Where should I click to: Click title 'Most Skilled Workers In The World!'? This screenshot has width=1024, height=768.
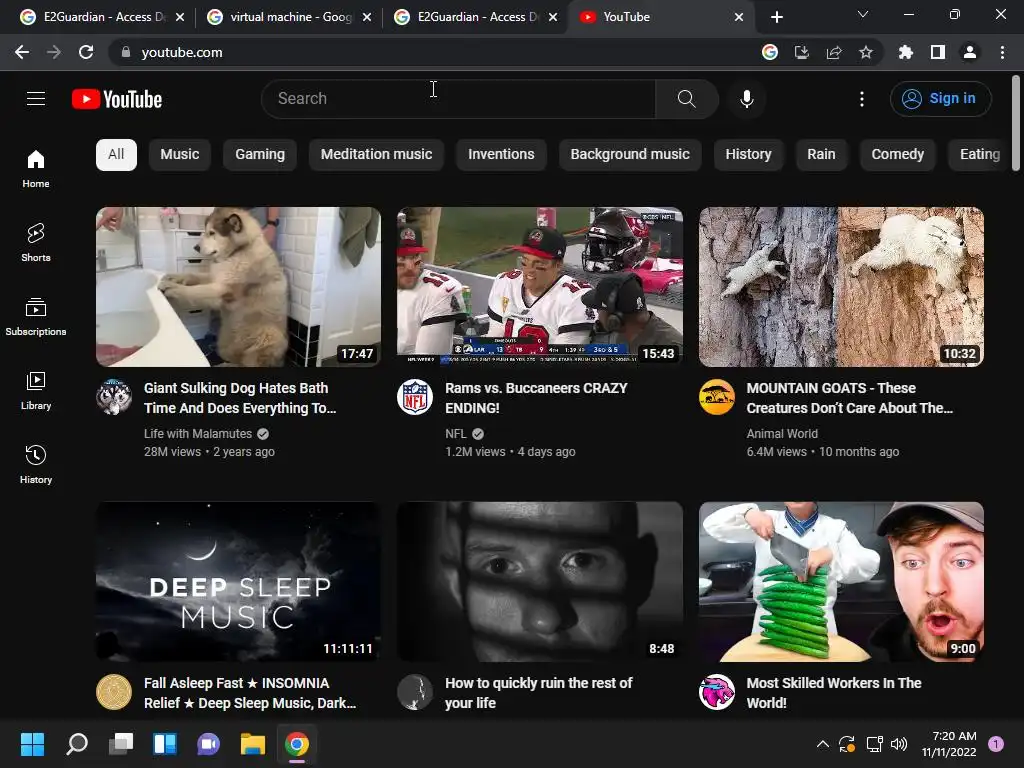coord(834,693)
